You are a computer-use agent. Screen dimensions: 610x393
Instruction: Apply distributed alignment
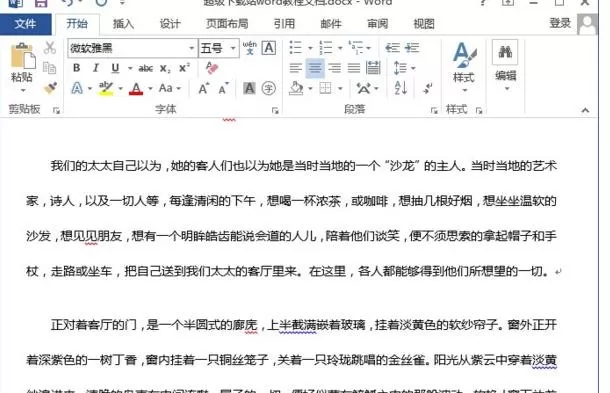(x=373, y=68)
